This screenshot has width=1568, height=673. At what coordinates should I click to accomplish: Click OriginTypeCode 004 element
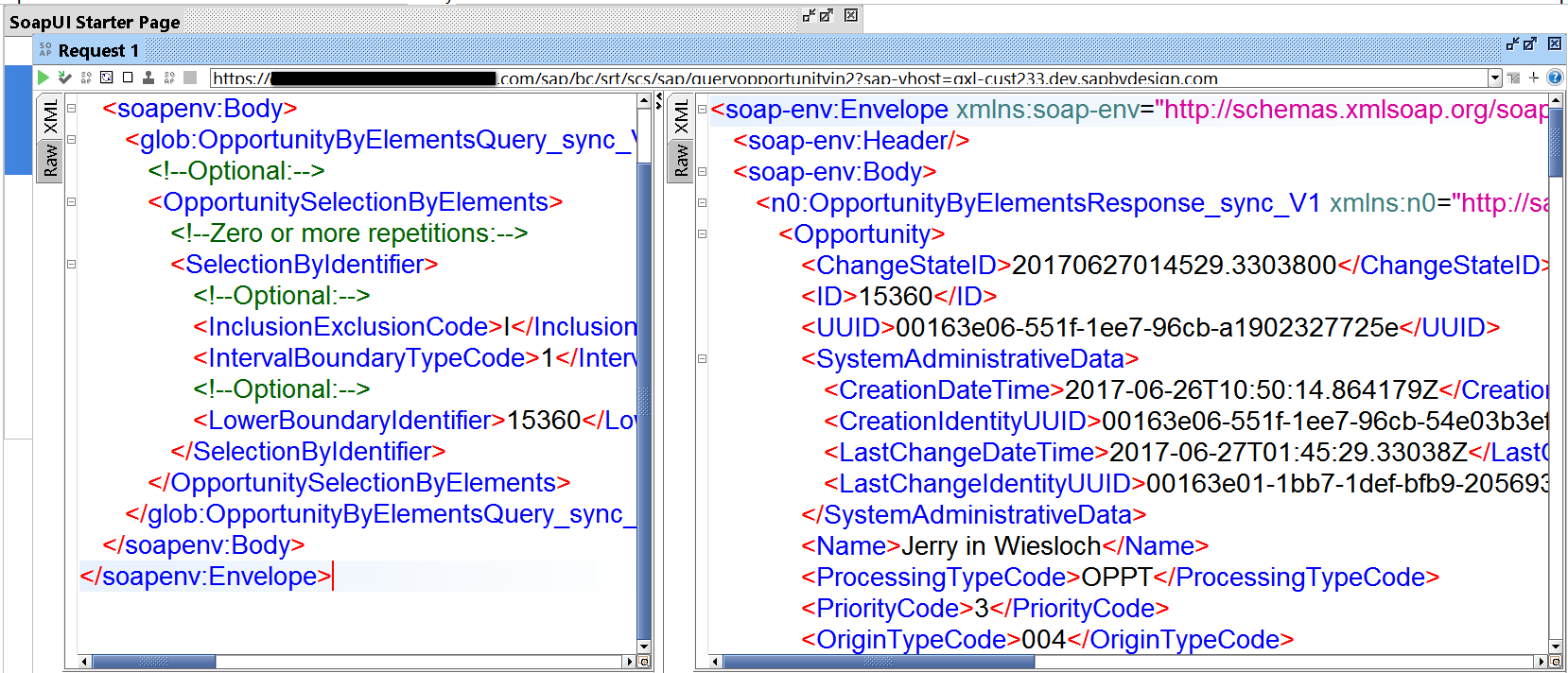[x=1048, y=640]
